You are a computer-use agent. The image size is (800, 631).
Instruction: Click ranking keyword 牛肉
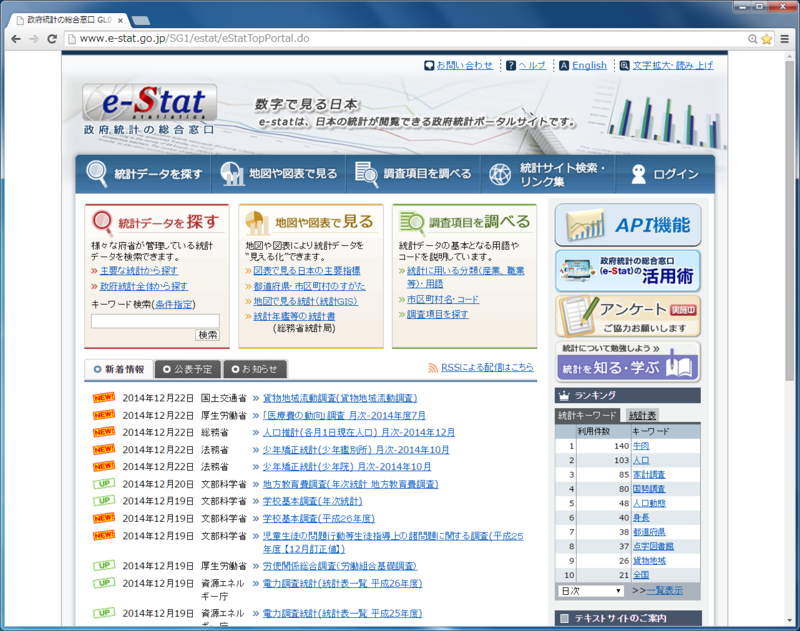641,446
